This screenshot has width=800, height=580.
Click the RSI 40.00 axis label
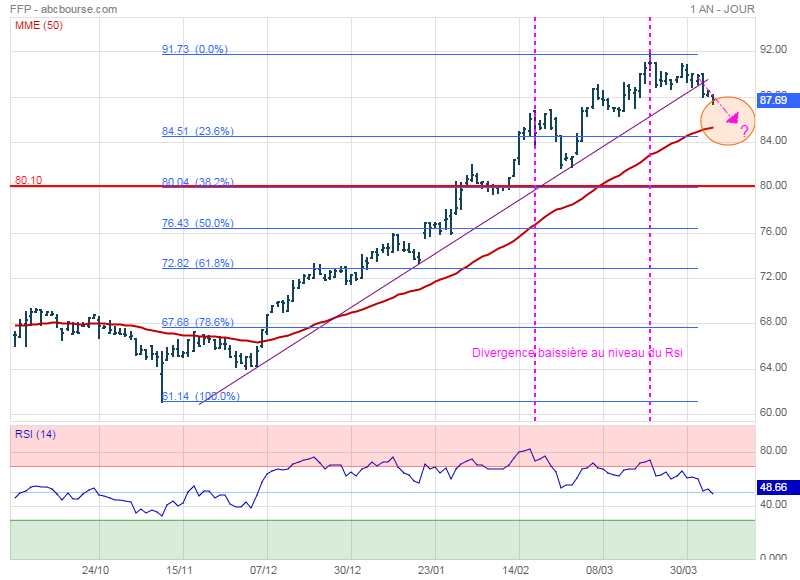pos(773,504)
